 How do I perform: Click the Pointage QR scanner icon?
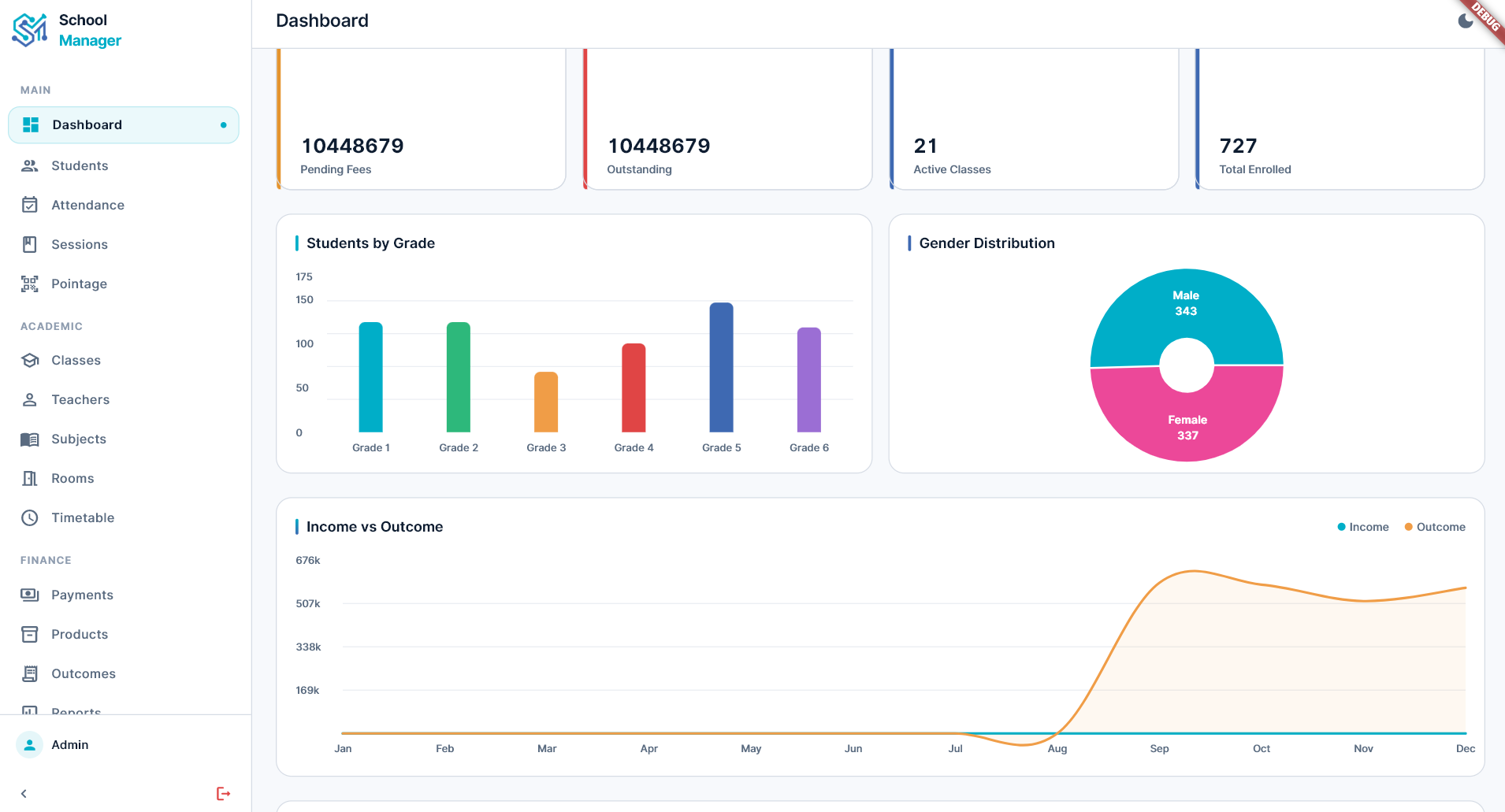click(30, 284)
